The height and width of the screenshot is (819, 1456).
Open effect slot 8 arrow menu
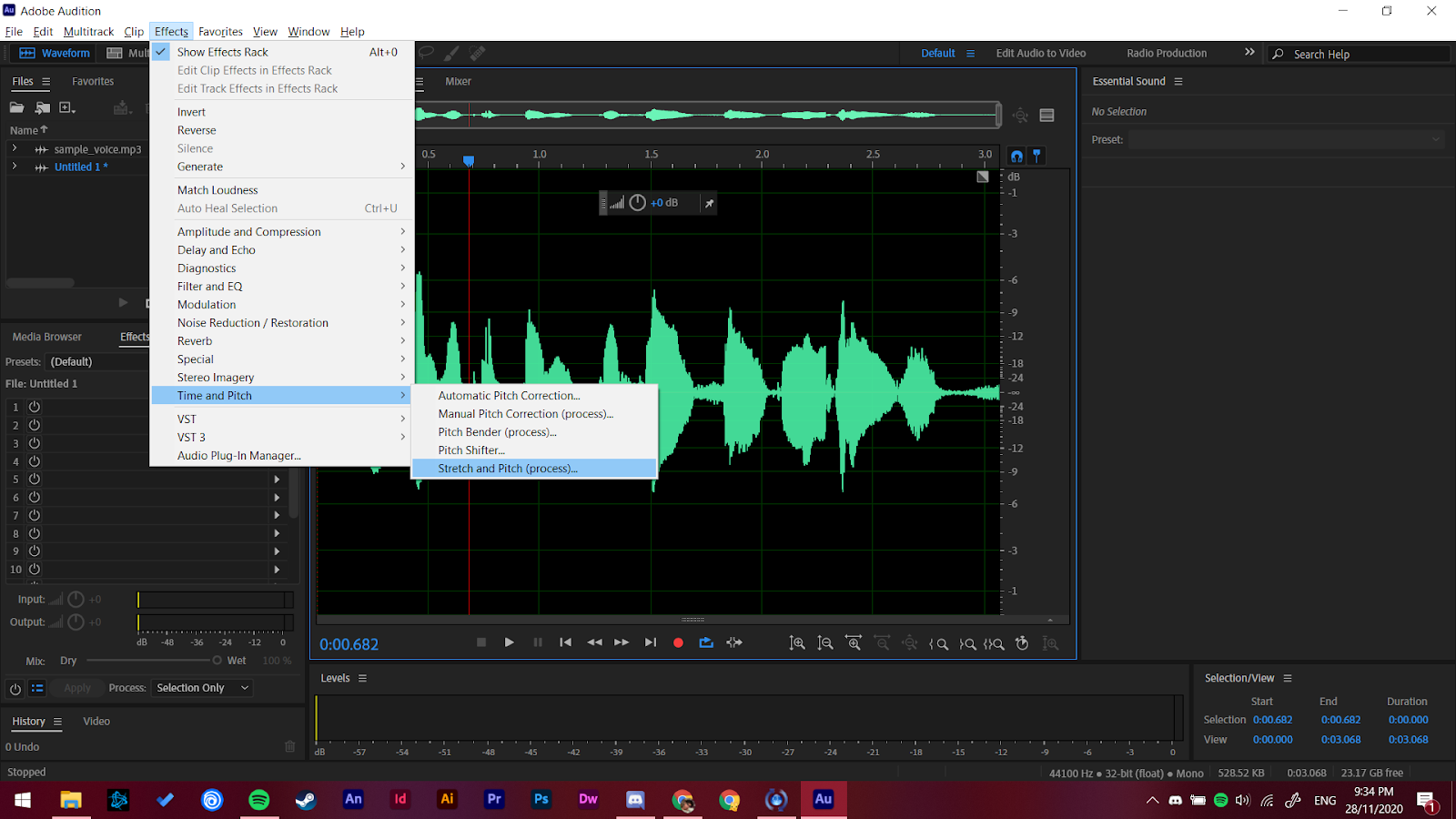277,533
